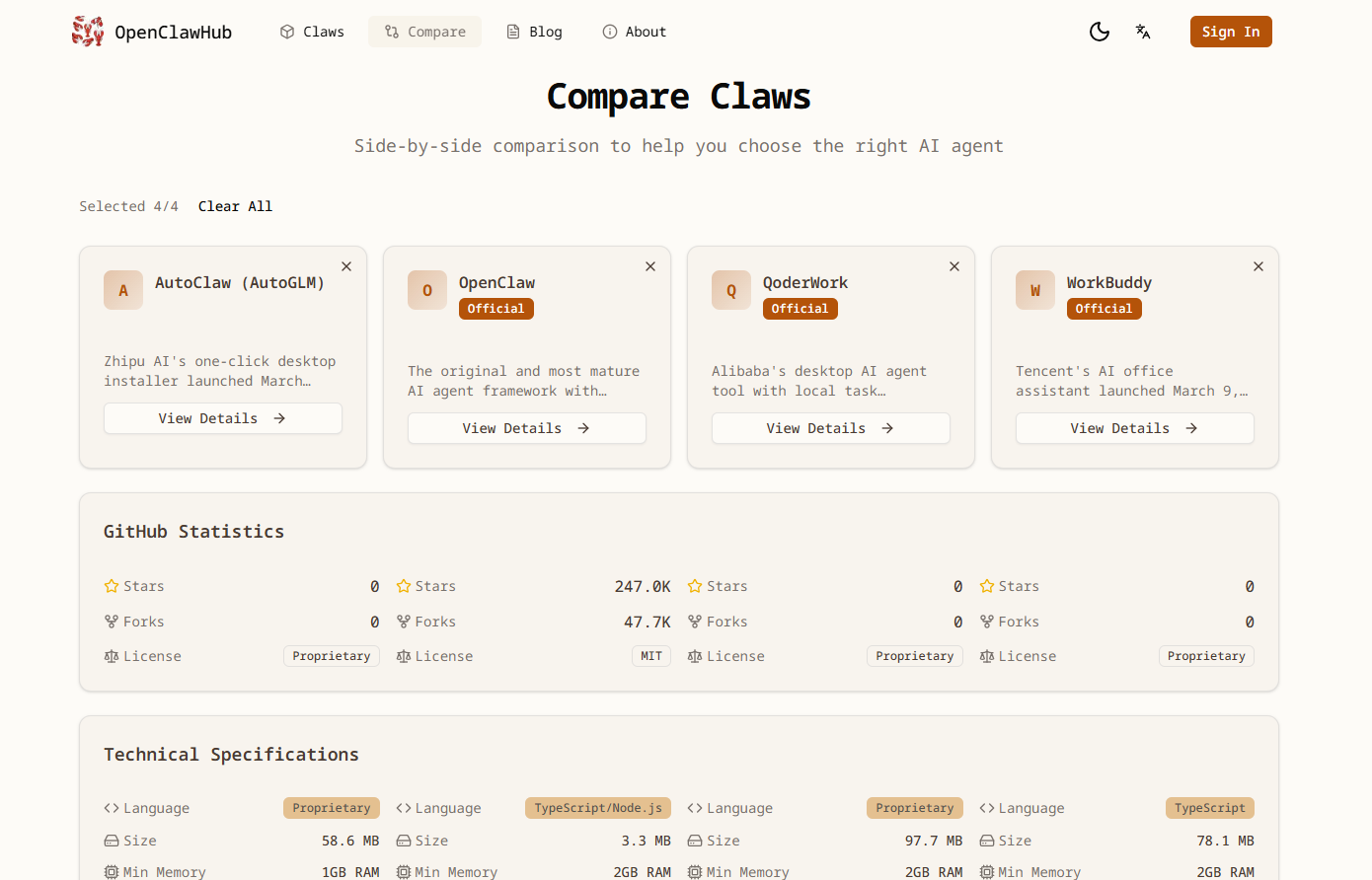Click the GitHub Statistics heading

click(x=194, y=532)
